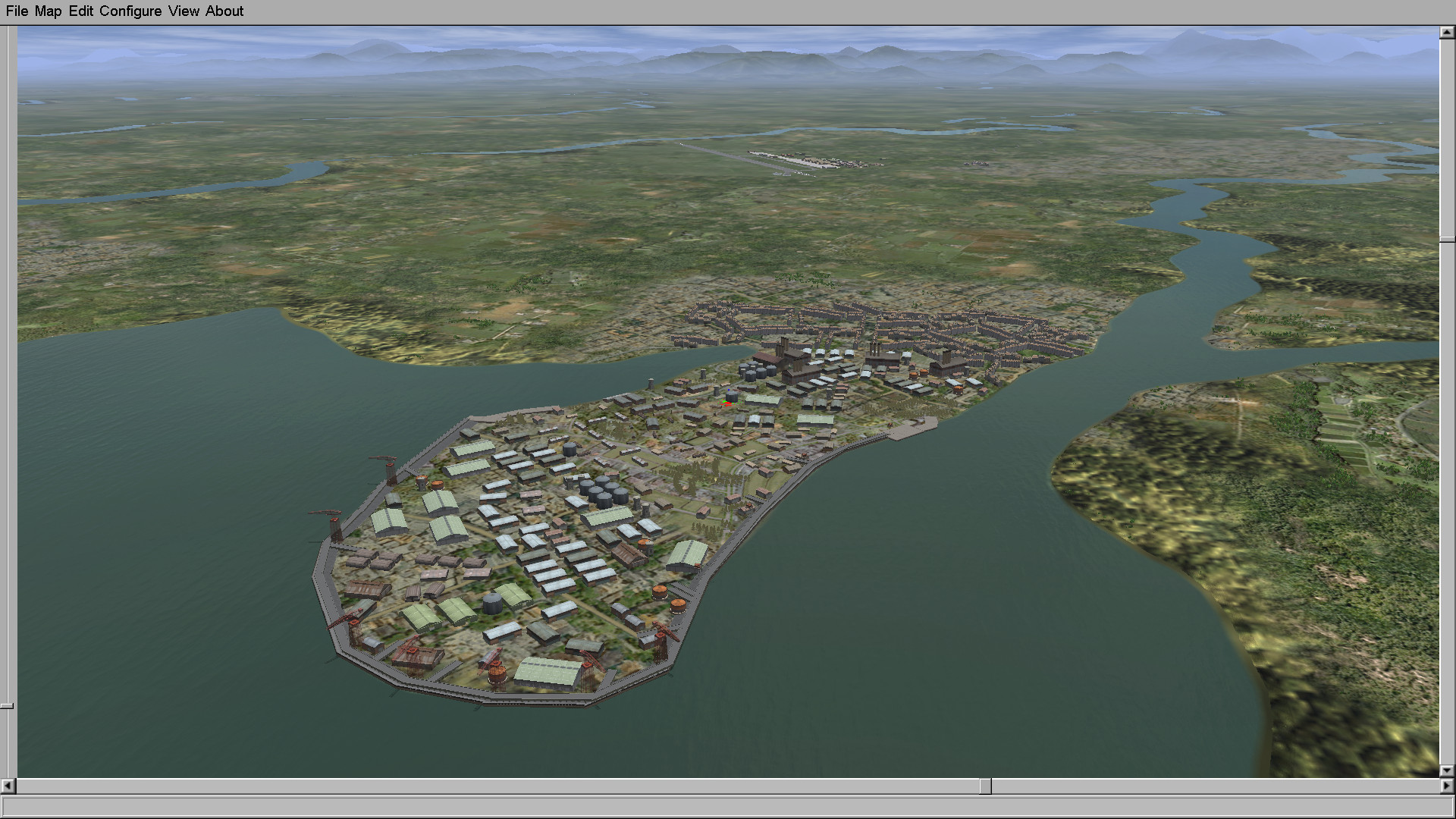Screen dimensions: 1456x819
Task: Click horizontal scrollbar track left of thumb
Action: click(x=493, y=786)
